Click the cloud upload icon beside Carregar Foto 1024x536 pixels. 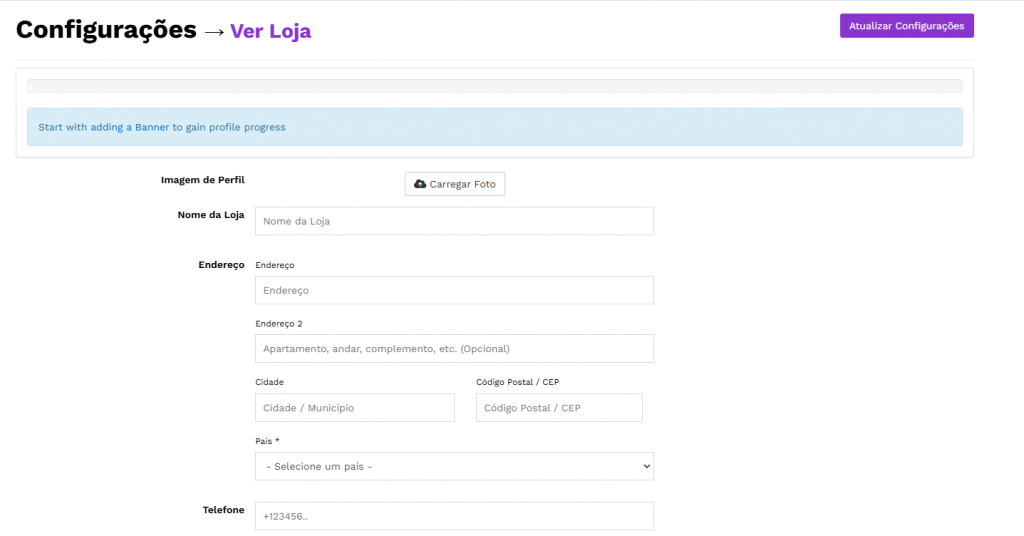[420, 184]
